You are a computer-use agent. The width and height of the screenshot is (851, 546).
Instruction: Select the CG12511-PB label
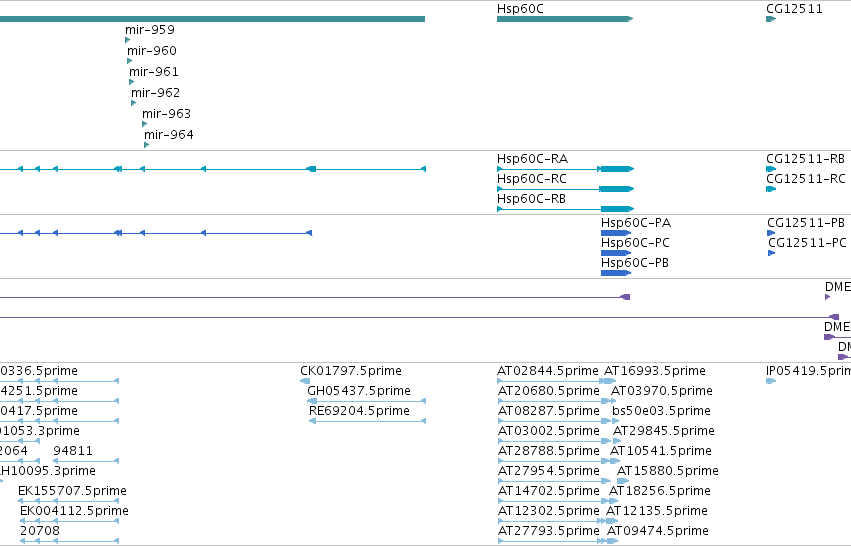click(x=806, y=223)
